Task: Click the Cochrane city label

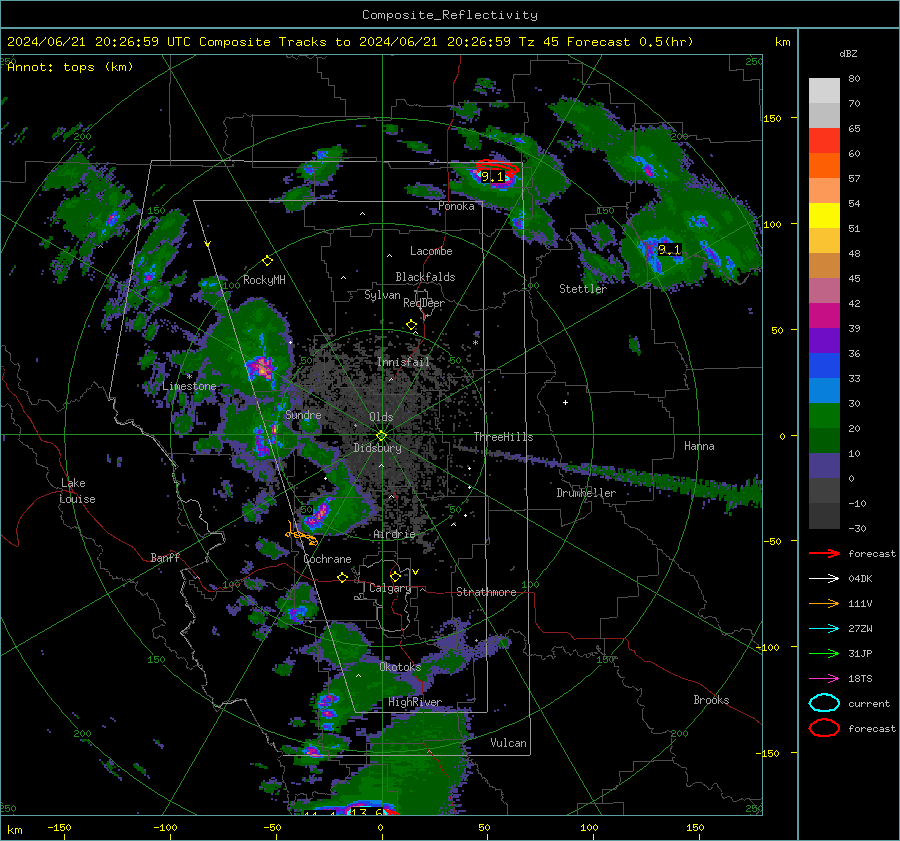Action: (327, 559)
